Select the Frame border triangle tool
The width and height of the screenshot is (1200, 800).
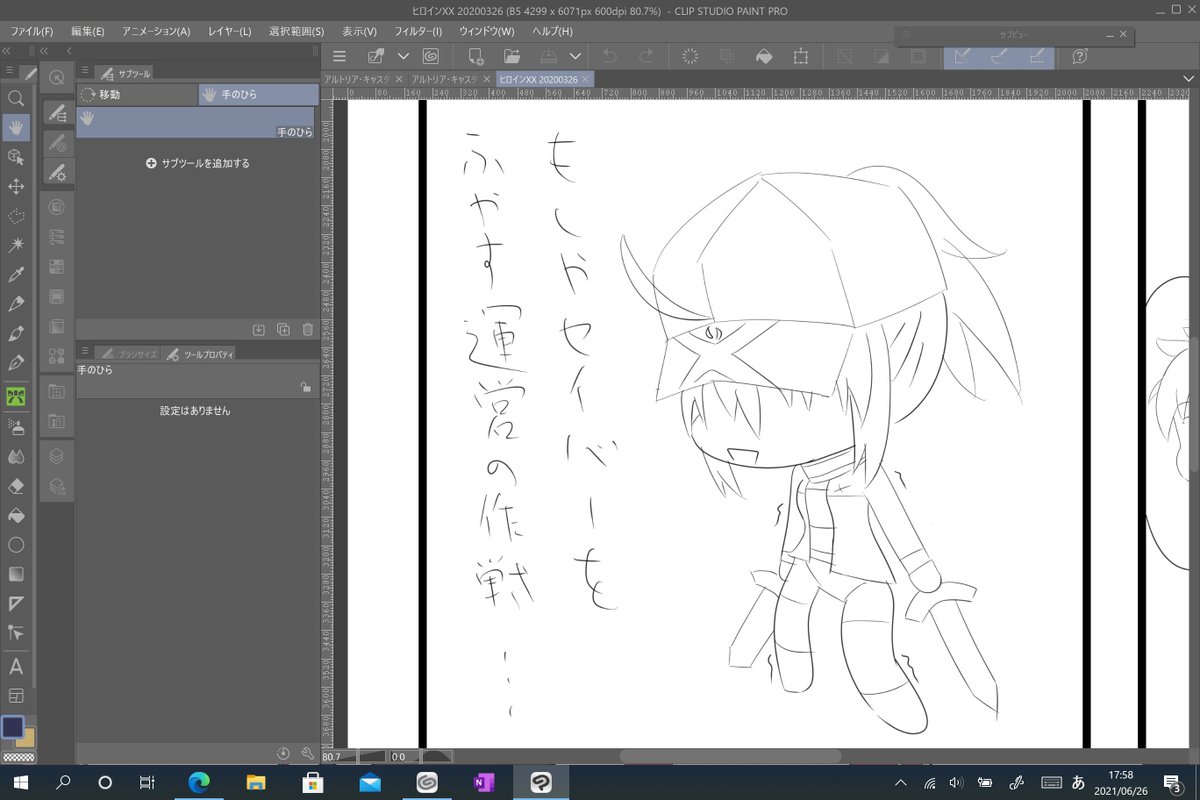coord(16,603)
